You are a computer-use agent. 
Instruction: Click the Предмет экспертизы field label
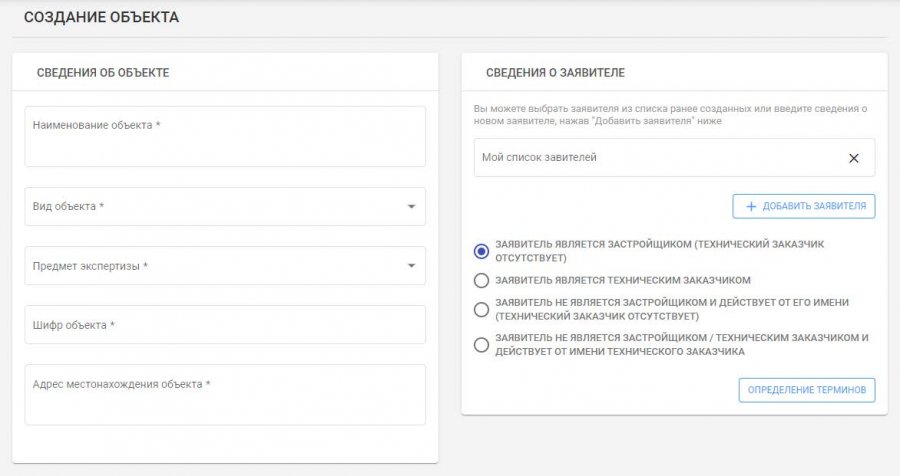pos(90,266)
